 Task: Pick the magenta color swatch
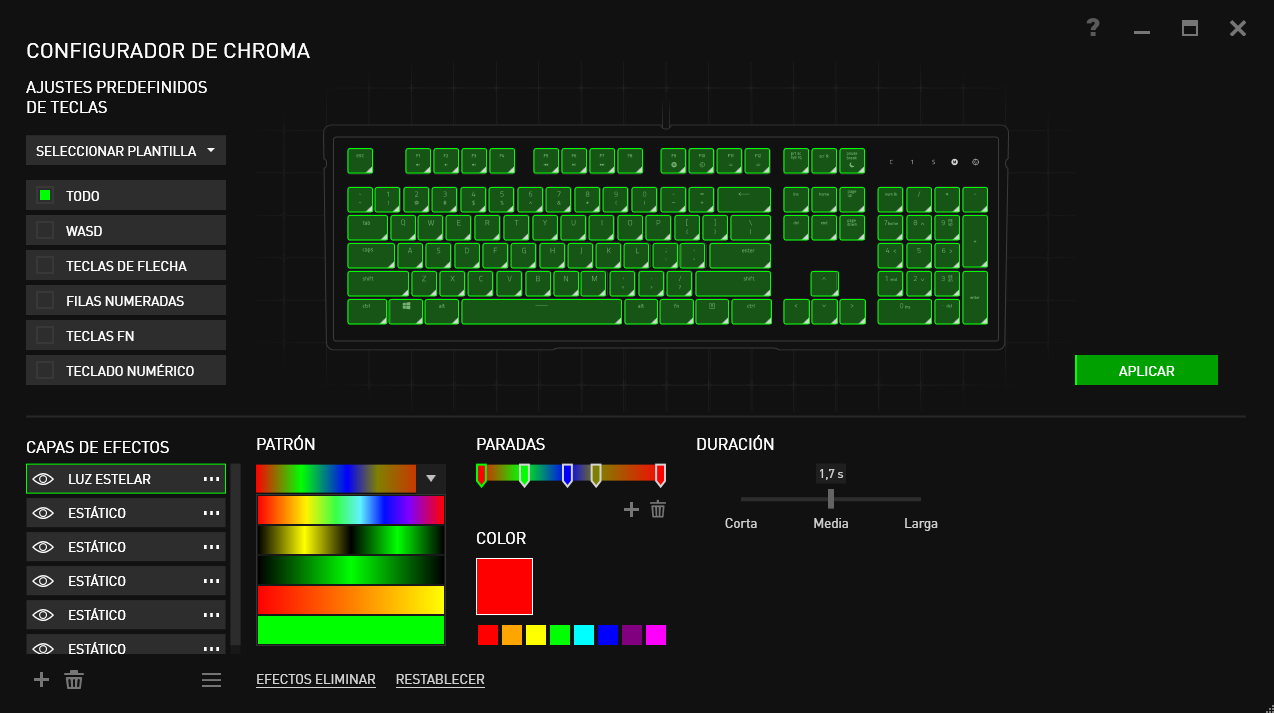(656, 635)
